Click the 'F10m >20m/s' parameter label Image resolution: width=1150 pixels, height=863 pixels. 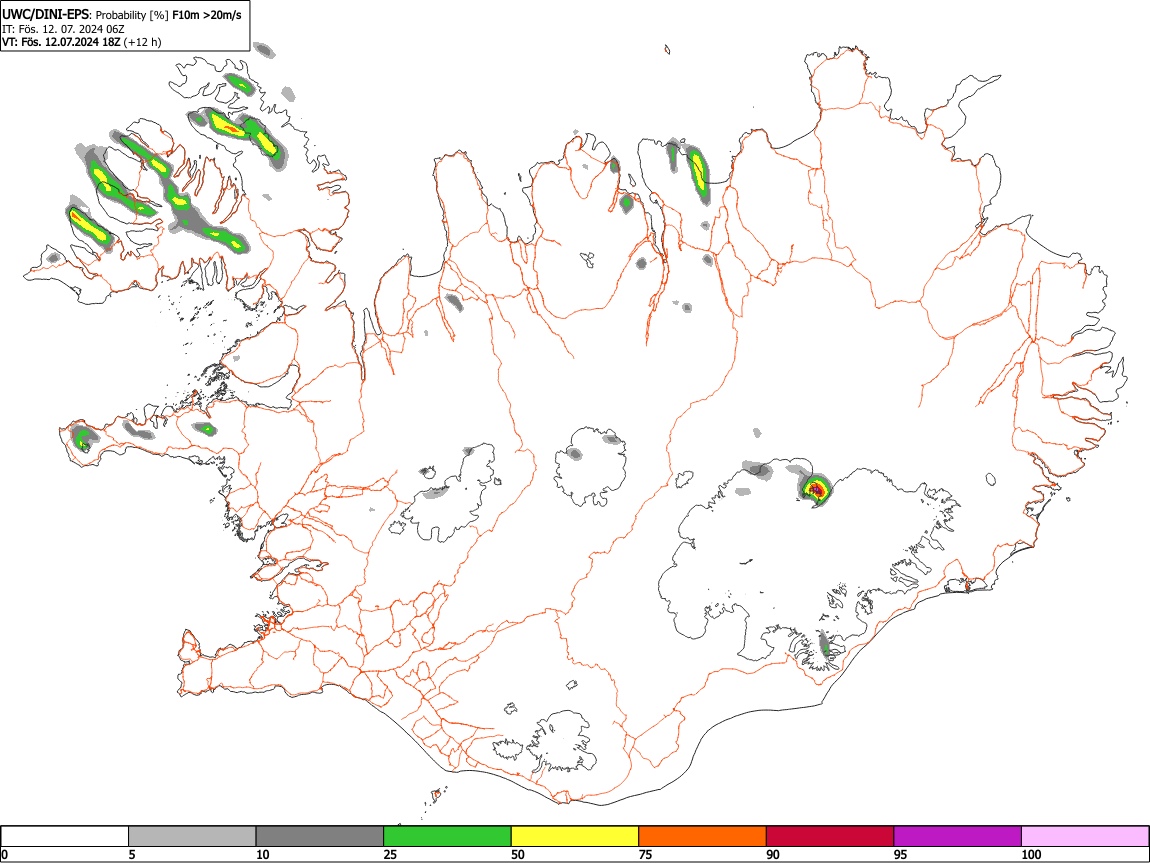206,15
